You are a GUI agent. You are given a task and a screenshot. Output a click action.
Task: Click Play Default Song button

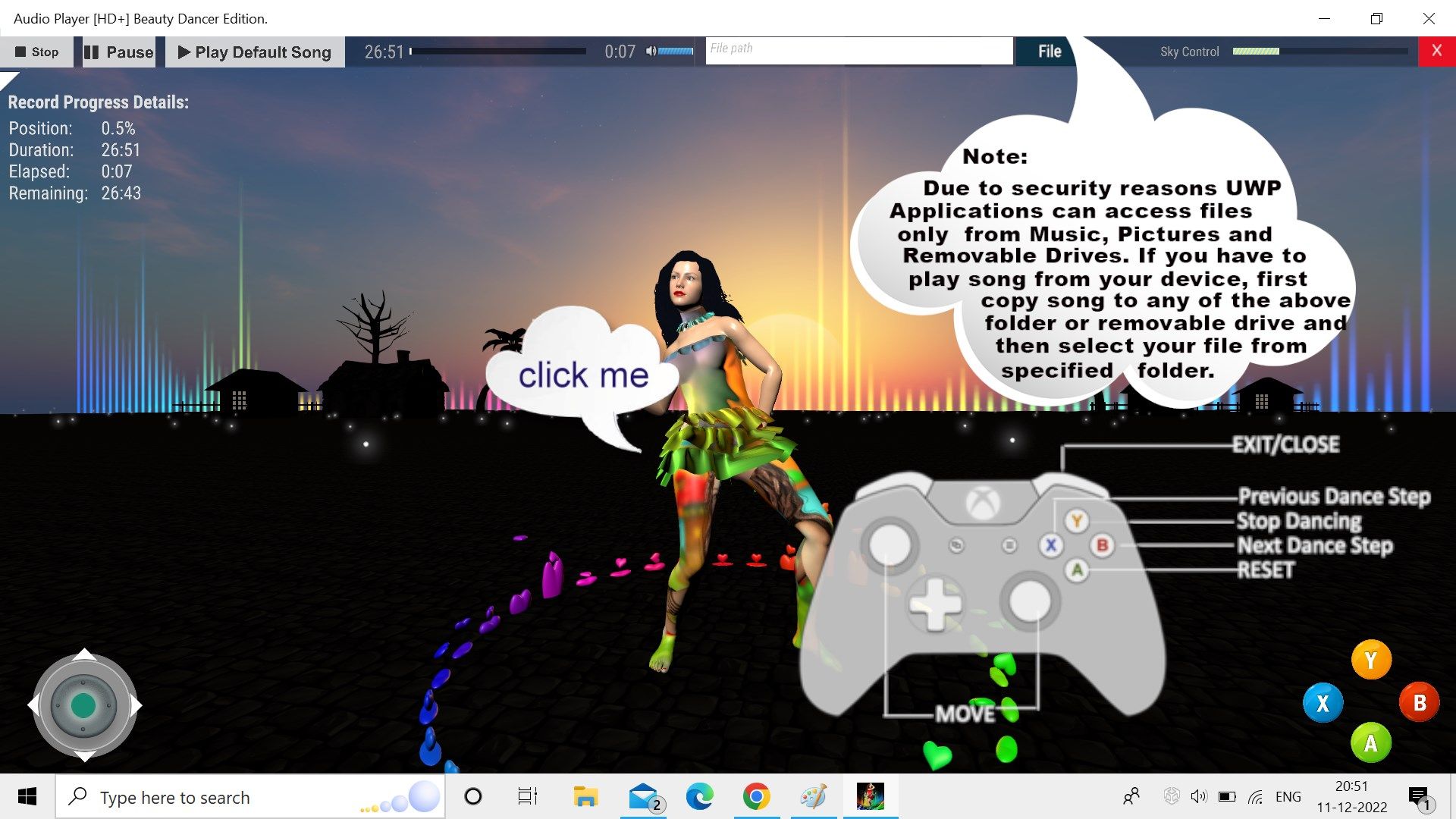[253, 51]
